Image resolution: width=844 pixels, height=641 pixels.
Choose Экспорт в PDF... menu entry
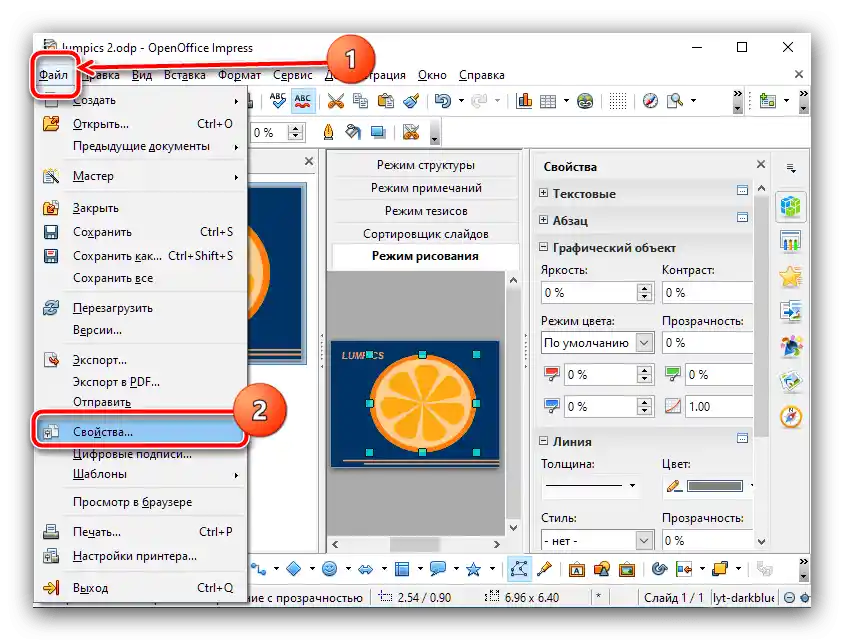(x=140, y=382)
